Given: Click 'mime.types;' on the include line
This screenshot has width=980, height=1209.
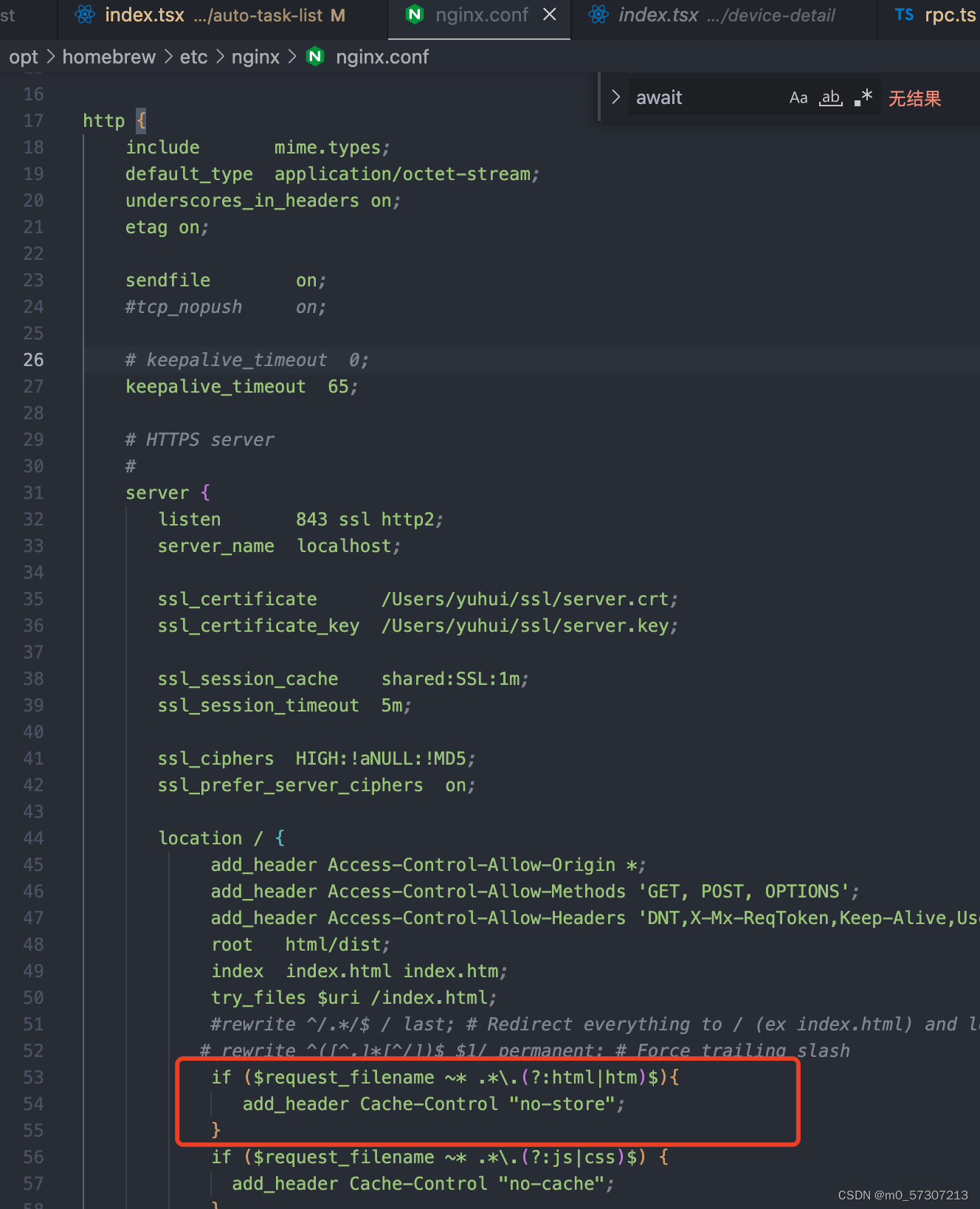Looking at the screenshot, I should tap(332, 148).
